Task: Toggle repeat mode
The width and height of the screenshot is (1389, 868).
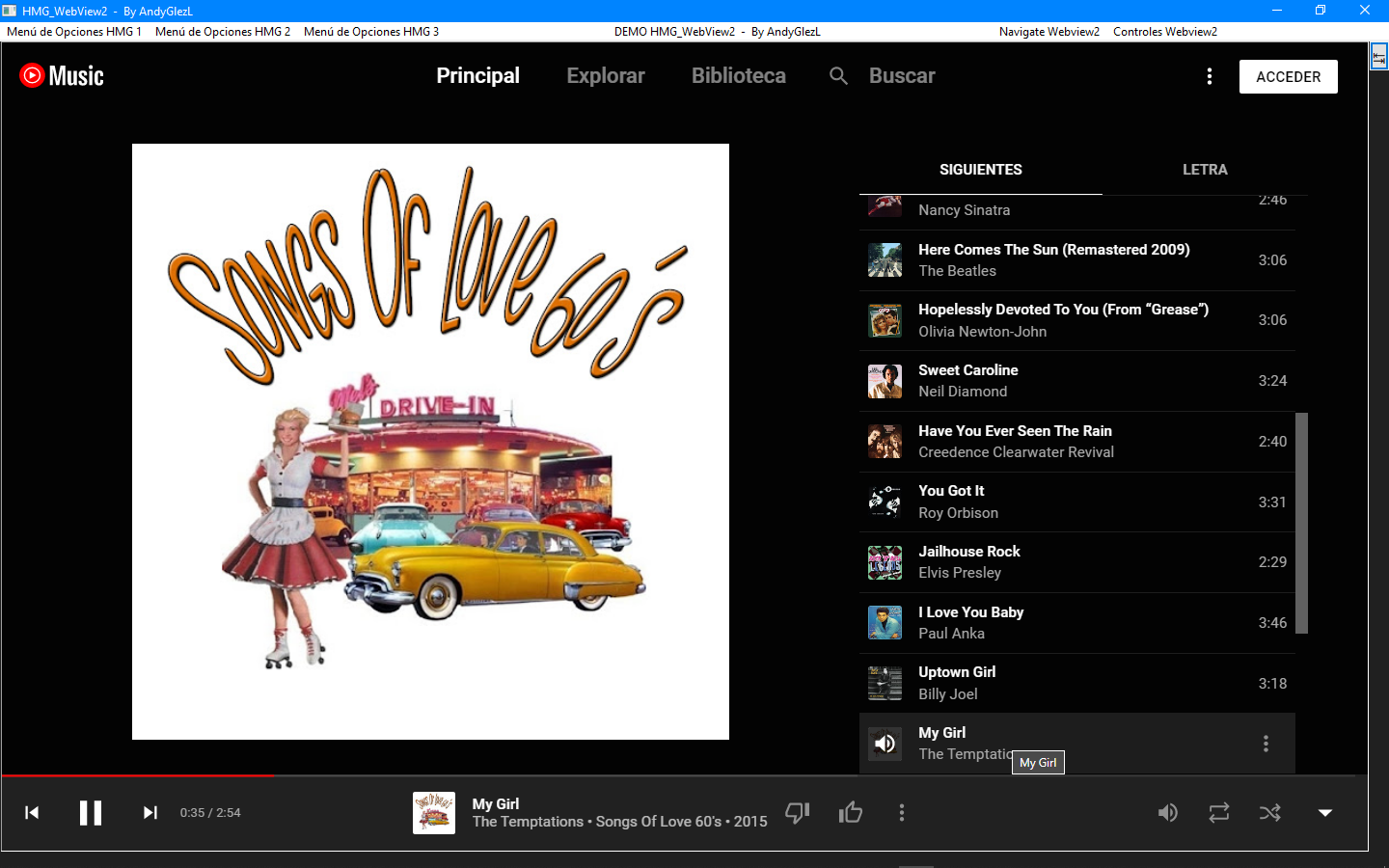Action: 1219,813
